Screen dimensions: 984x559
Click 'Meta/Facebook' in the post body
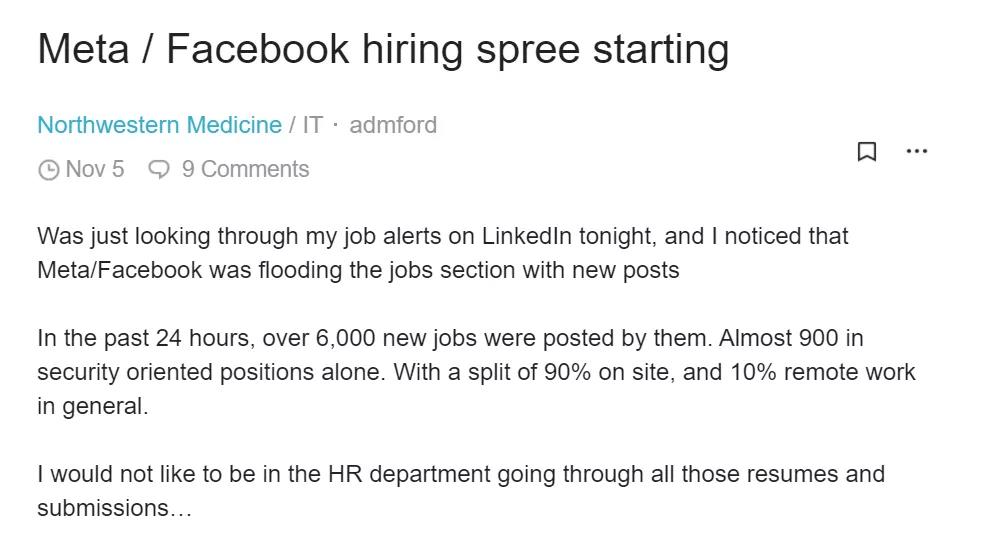119,270
